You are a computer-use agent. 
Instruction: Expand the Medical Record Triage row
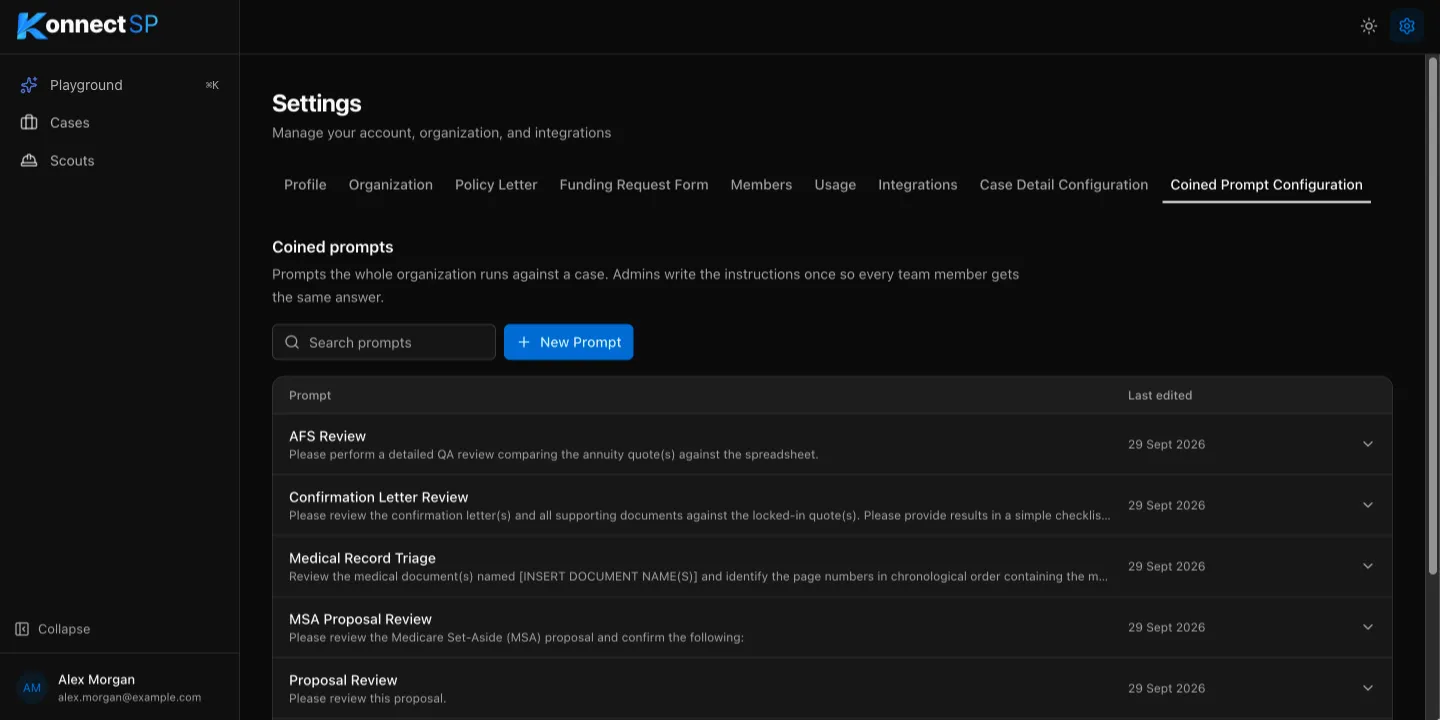pyautogui.click(x=1368, y=566)
